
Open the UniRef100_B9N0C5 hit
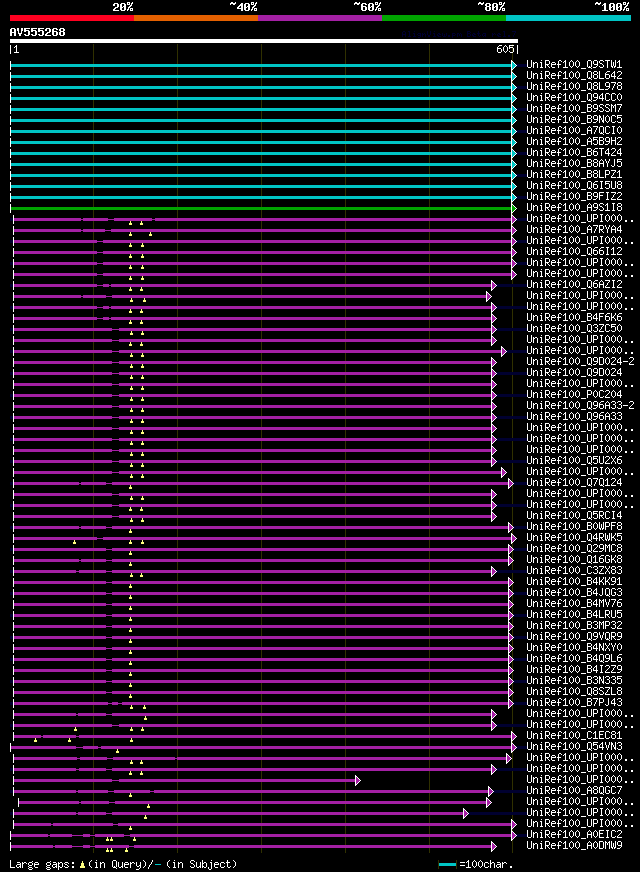pos(574,120)
